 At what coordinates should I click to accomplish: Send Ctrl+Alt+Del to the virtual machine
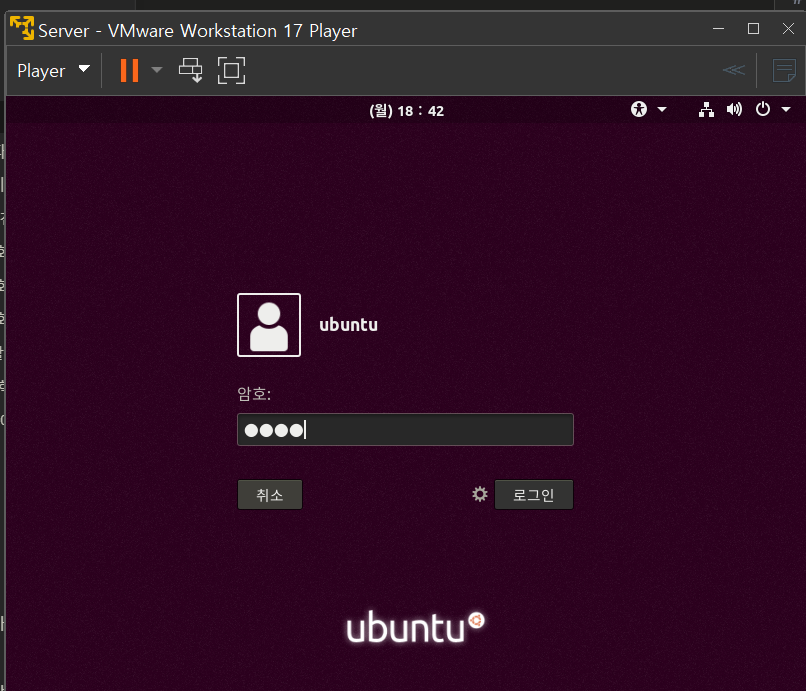191,70
